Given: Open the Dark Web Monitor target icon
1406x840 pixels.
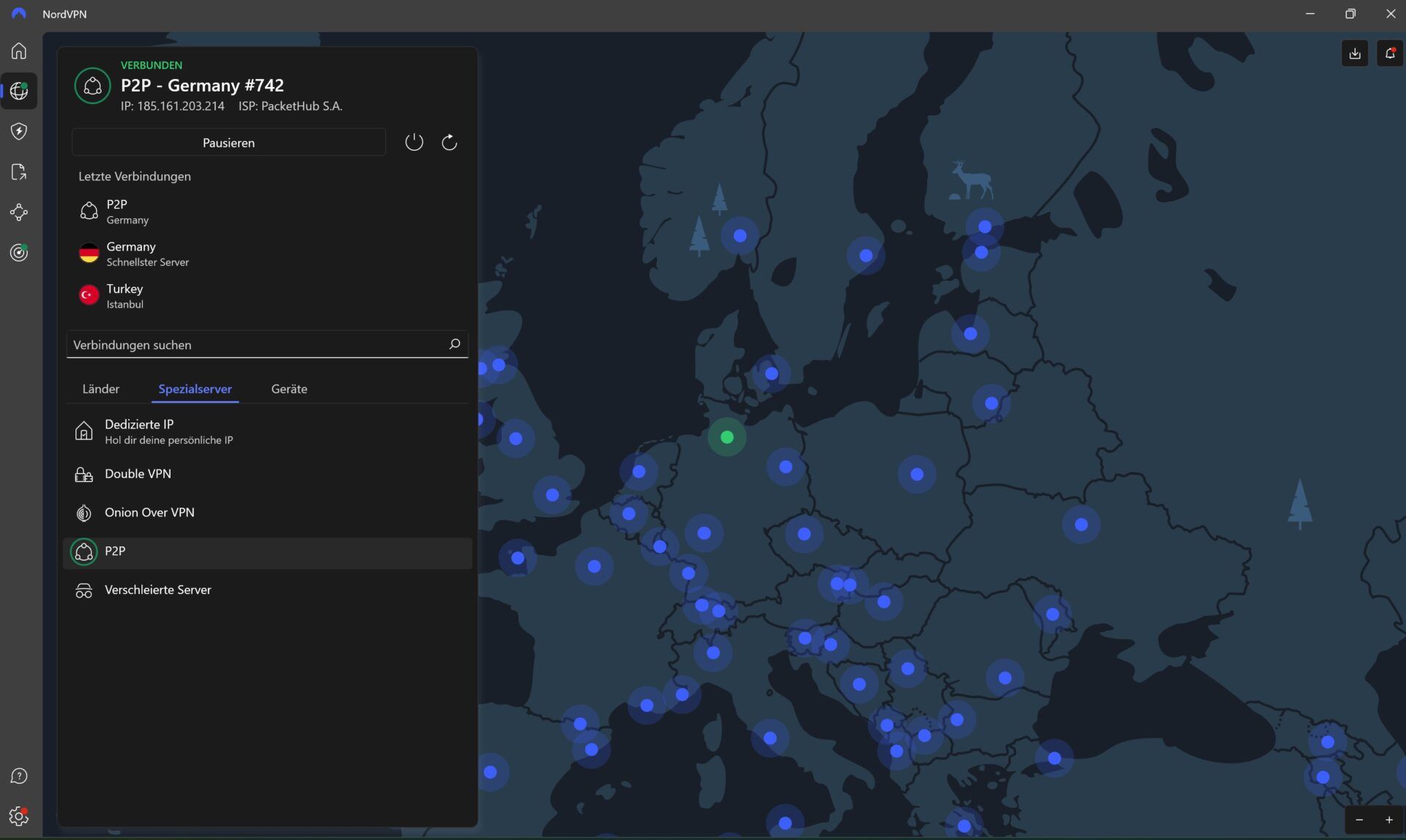Looking at the screenshot, I should tap(19, 253).
